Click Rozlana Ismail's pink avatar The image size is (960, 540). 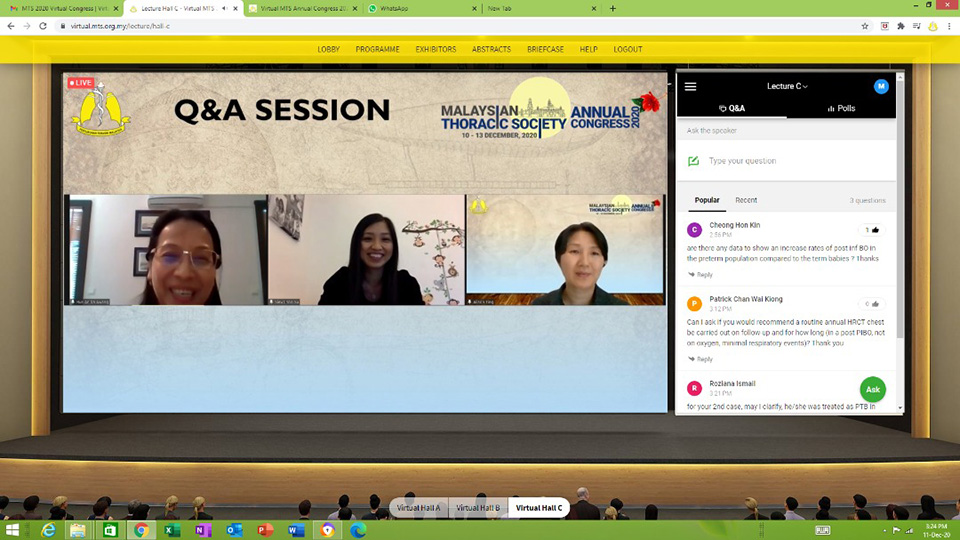(x=694, y=388)
